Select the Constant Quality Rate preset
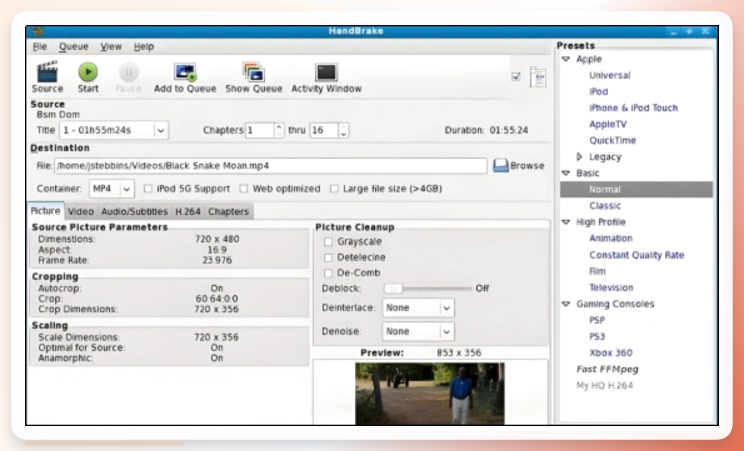Viewport: 744px width, 451px height. (x=637, y=255)
